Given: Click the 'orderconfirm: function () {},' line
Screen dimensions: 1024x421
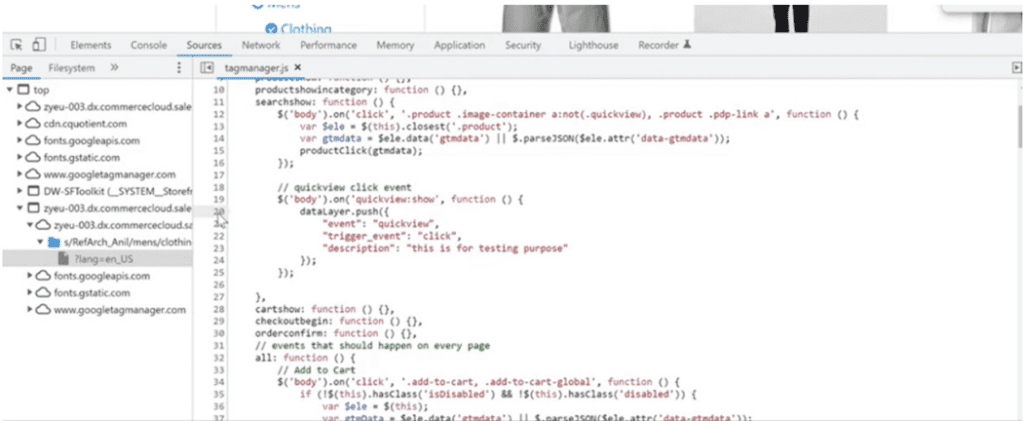Looking at the screenshot, I should [x=338, y=333].
